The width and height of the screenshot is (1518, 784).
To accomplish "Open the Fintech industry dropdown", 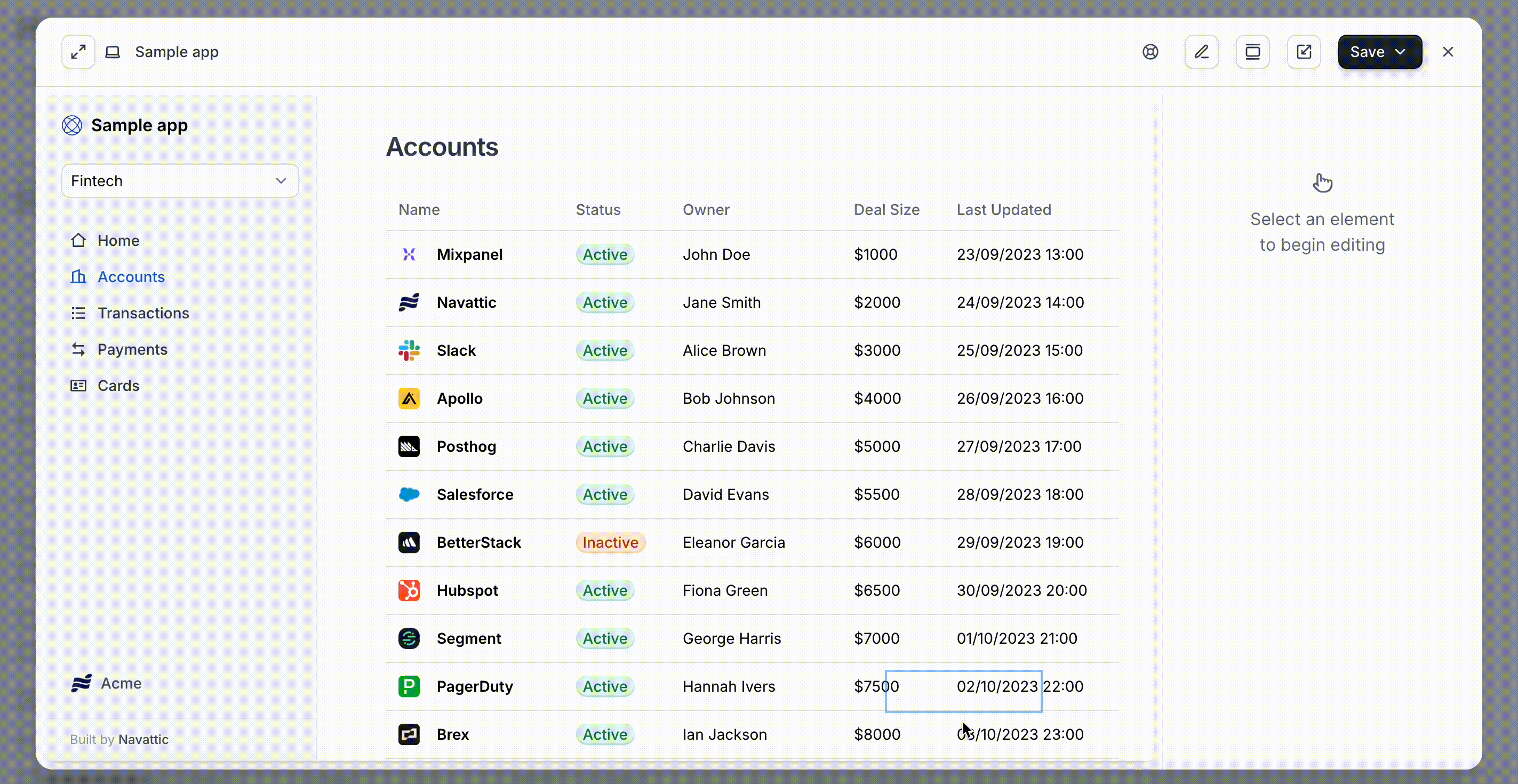I will 180,181.
